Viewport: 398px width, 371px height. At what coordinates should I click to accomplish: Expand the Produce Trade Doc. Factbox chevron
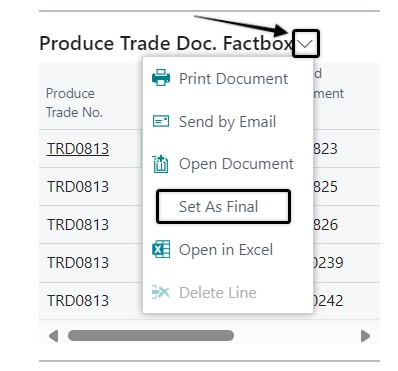[x=306, y=44]
